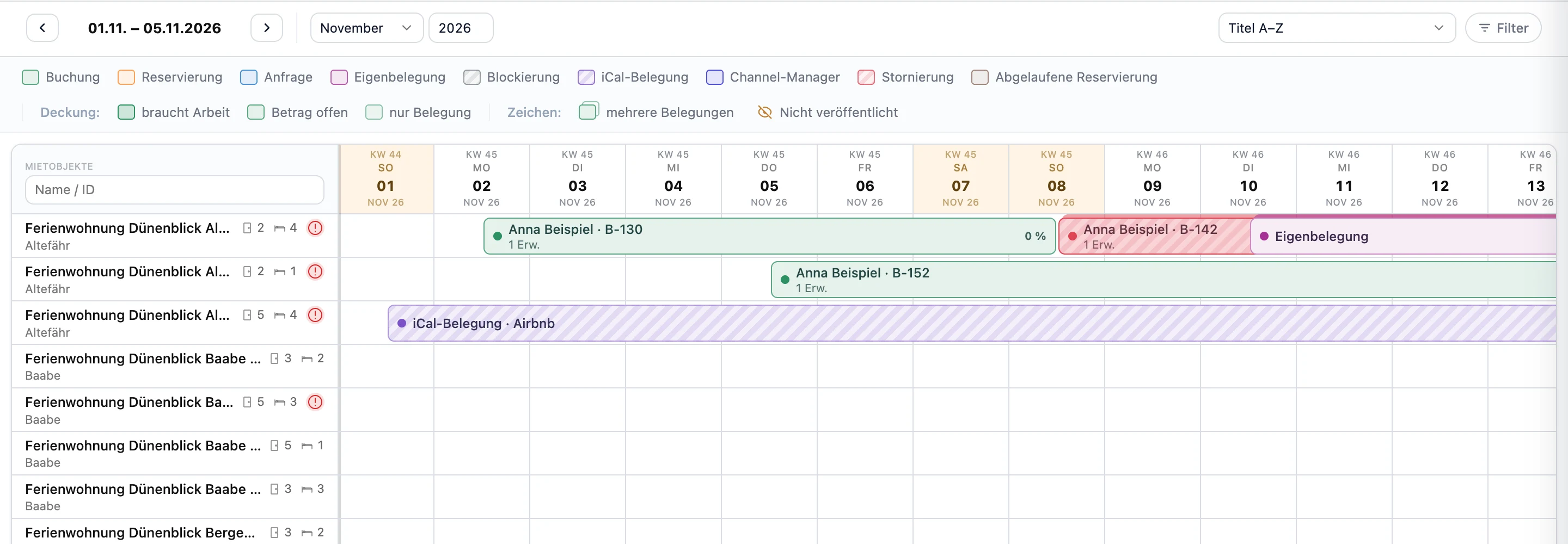The image size is (1568, 544).
Task: Select Wednesday 04 Nov day header
Action: (x=673, y=178)
